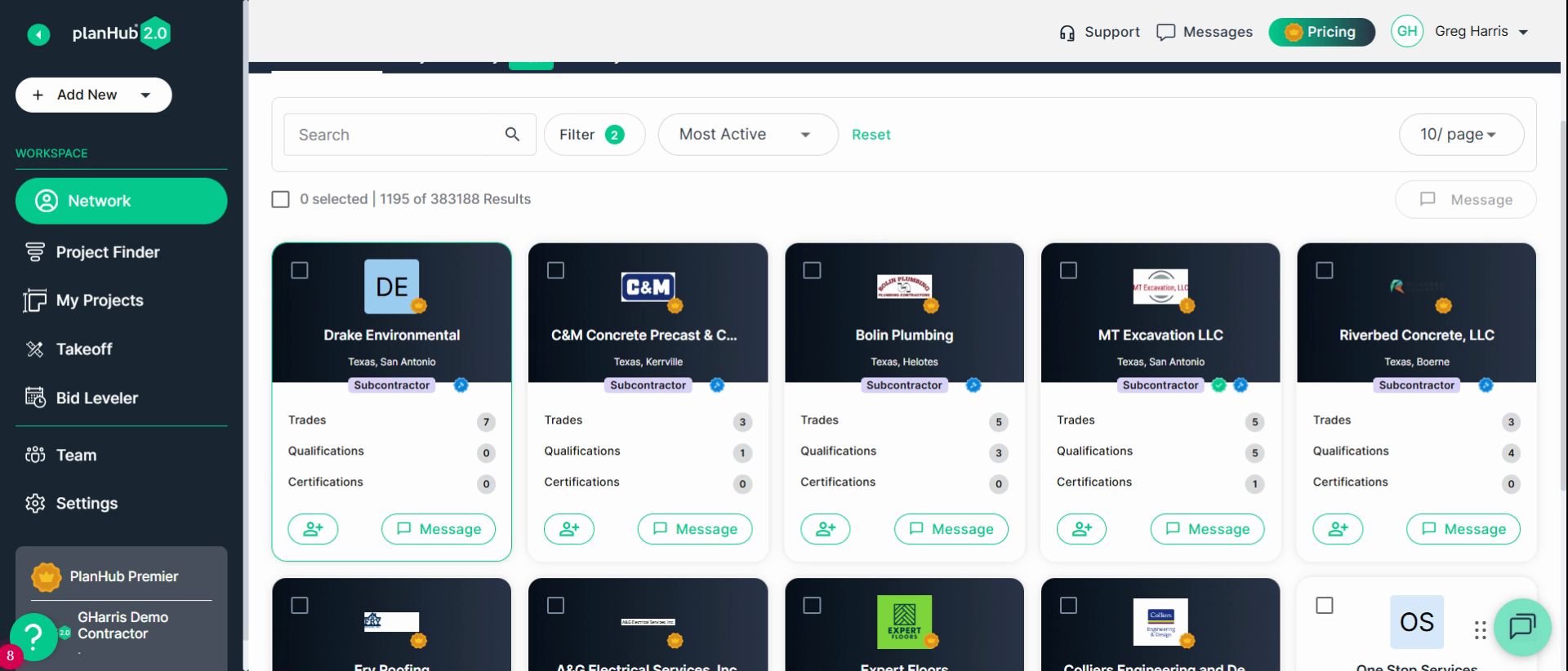Open the Add New dropdown
The image size is (1568, 671).
94,95
